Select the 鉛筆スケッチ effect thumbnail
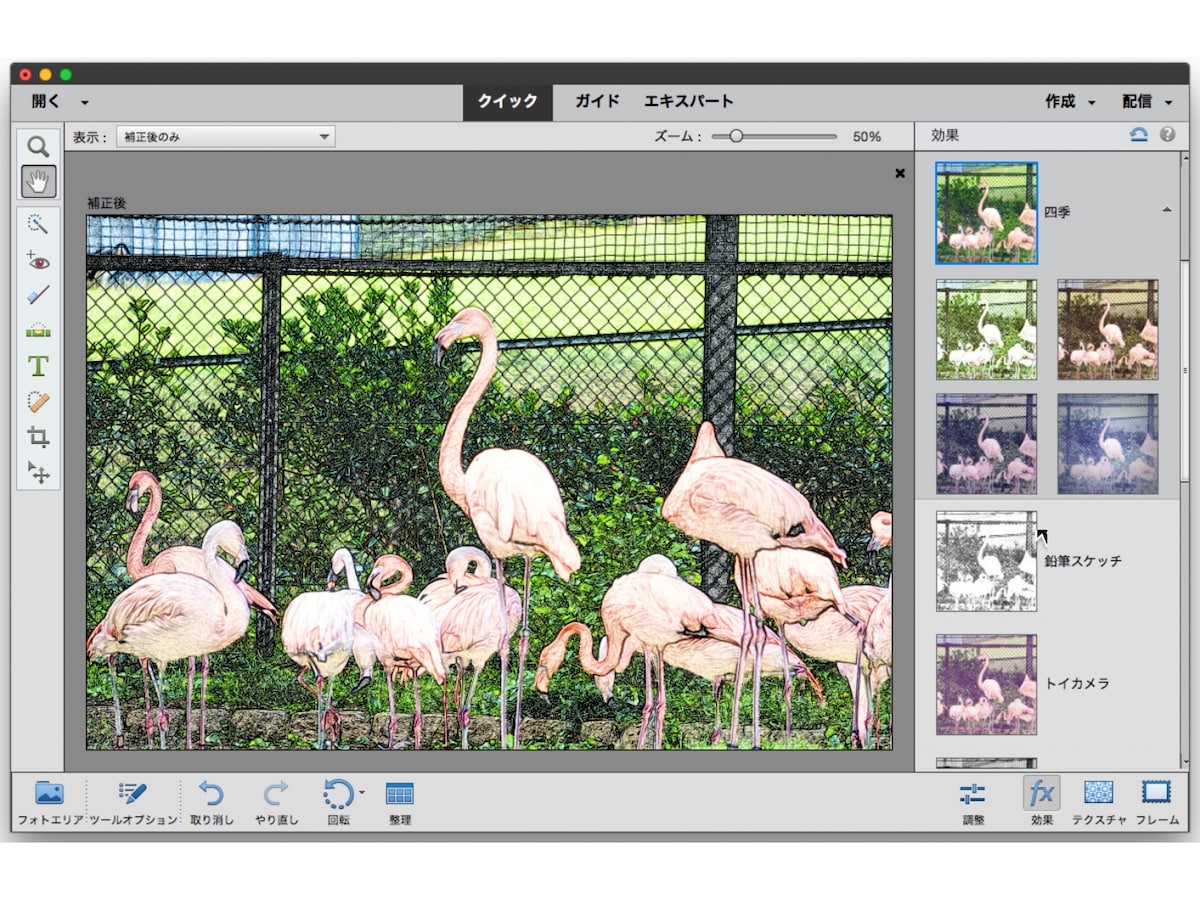1200x900 pixels. 986,561
